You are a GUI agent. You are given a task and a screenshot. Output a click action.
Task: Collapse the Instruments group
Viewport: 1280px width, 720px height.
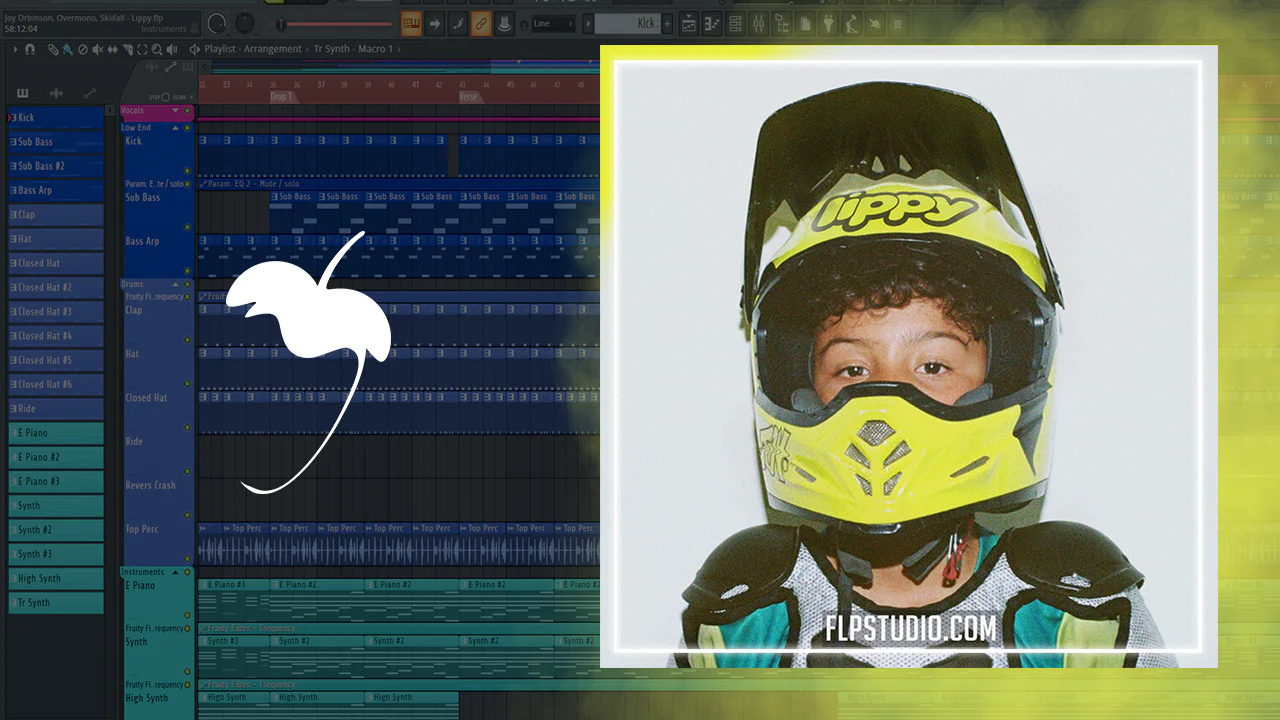pyautogui.click(x=175, y=572)
